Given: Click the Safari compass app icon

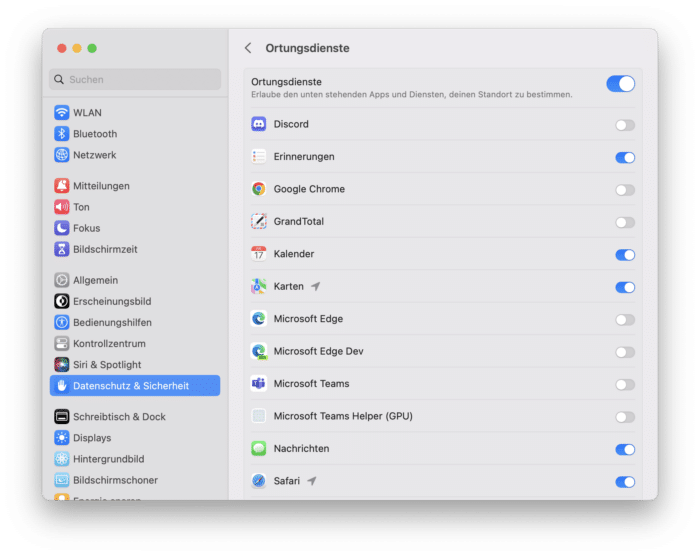Looking at the screenshot, I should pos(258,481).
